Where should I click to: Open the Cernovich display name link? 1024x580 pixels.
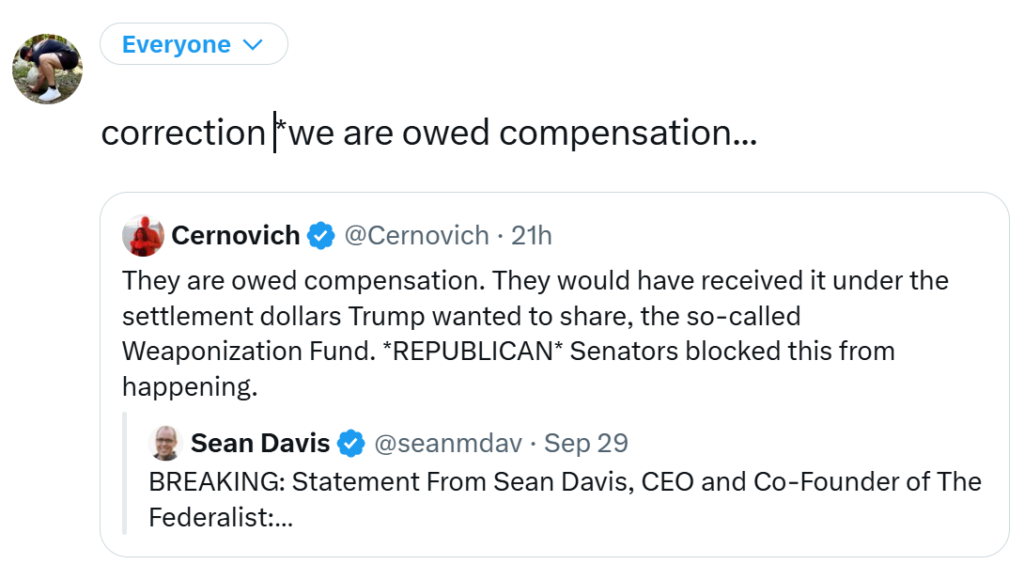coord(235,236)
